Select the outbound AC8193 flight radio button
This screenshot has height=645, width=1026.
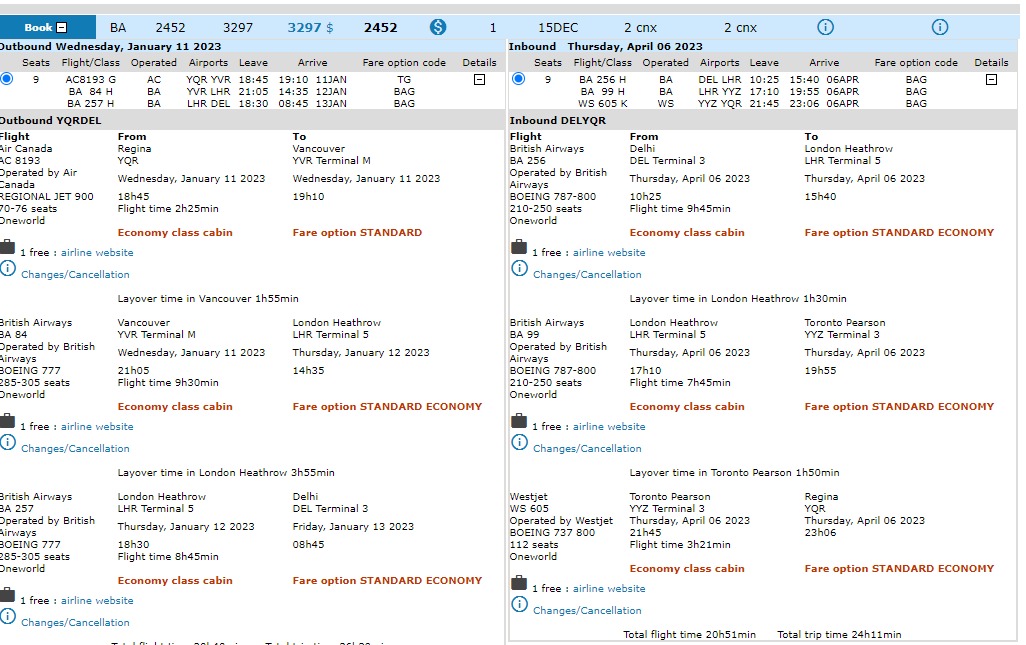tap(7, 79)
